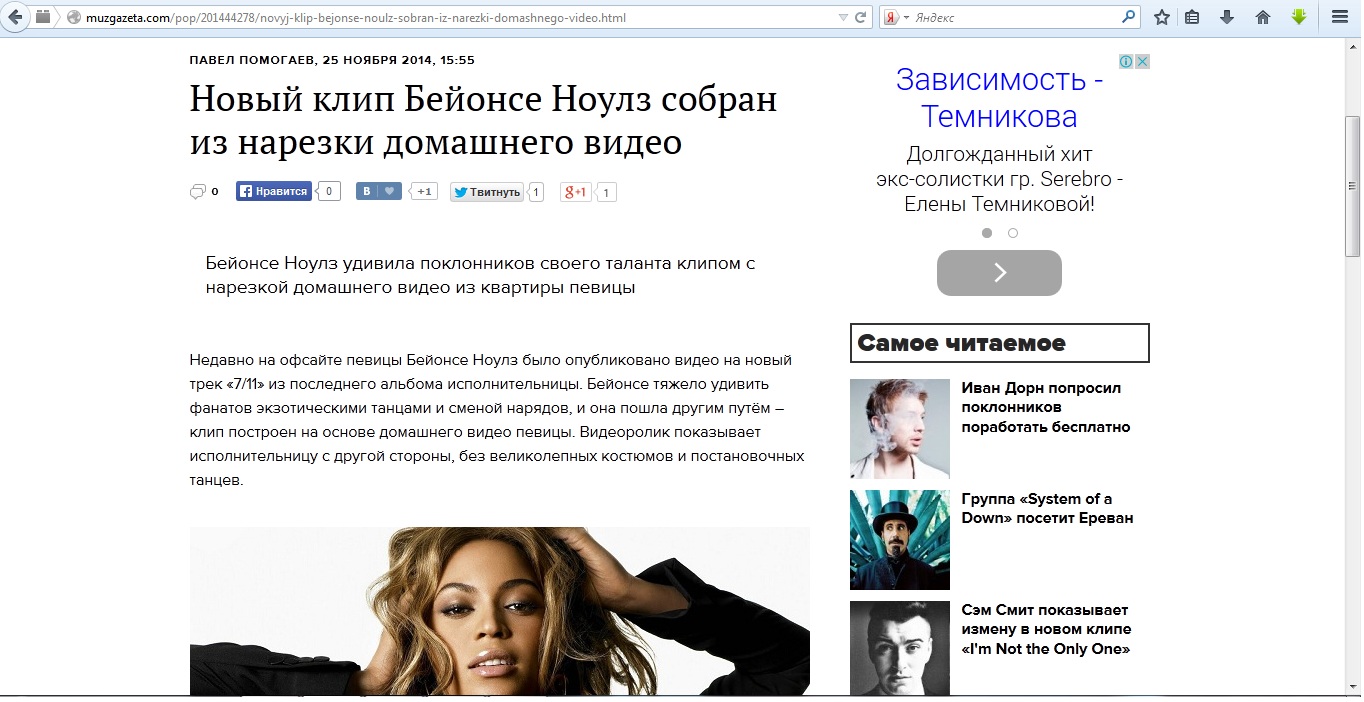Image resolution: width=1364 pixels, height=702 pixels.
Task: Open the Yandex search engine selector
Action: tap(897, 18)
